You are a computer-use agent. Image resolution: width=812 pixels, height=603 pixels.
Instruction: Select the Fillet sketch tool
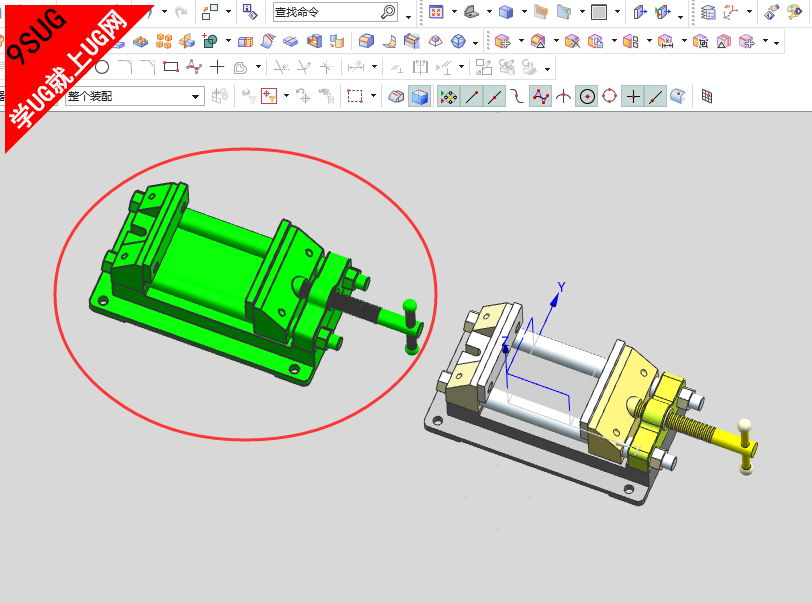click(x=125, y=67)
